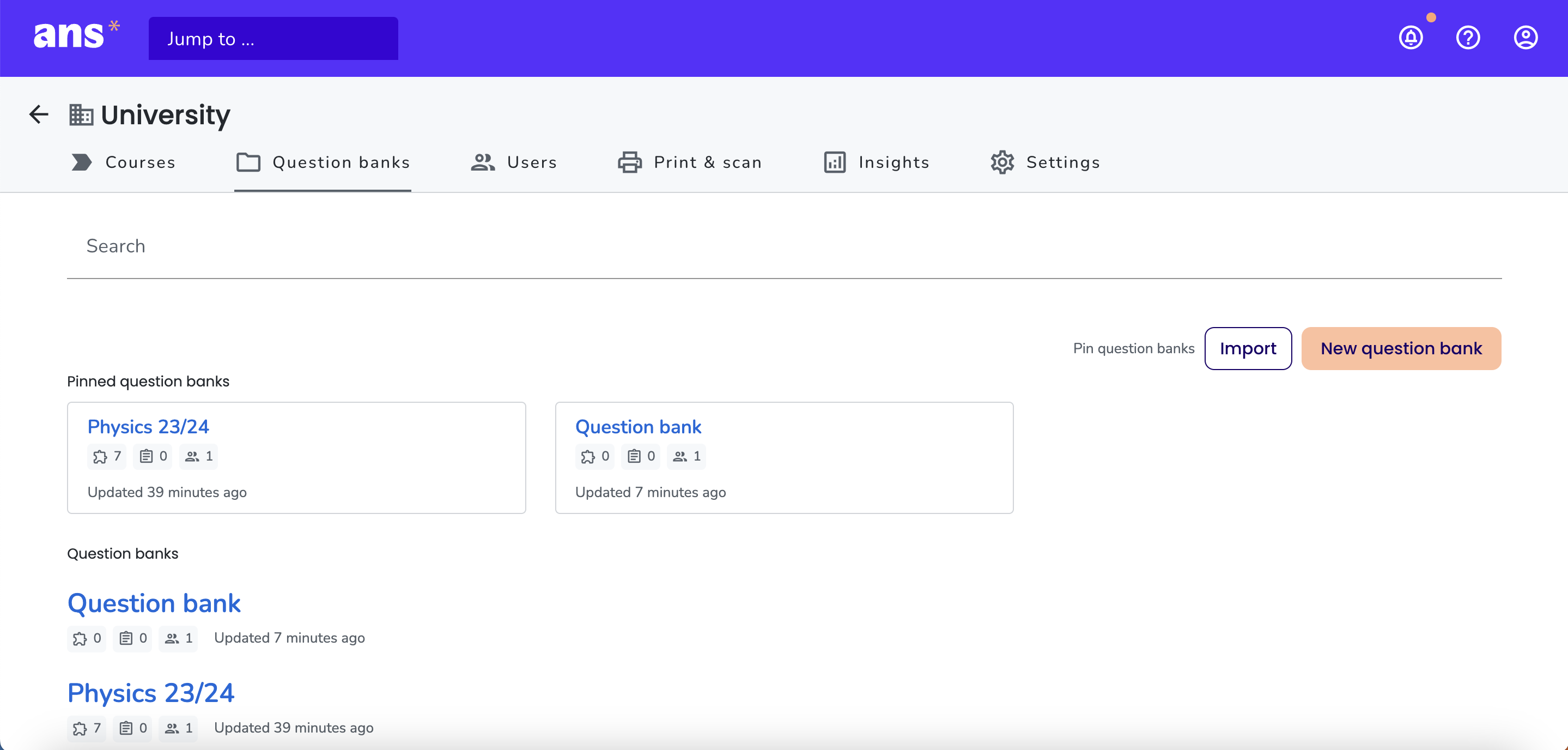Click 'Updated 39 minutes ago' on pinned card
1568x750 pixels.
167,493
